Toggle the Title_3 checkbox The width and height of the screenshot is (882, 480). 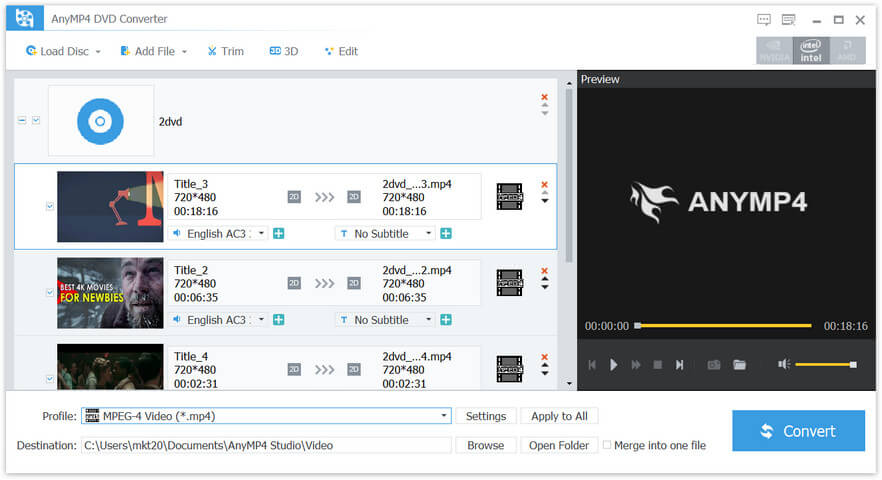(x=50, y=207)
